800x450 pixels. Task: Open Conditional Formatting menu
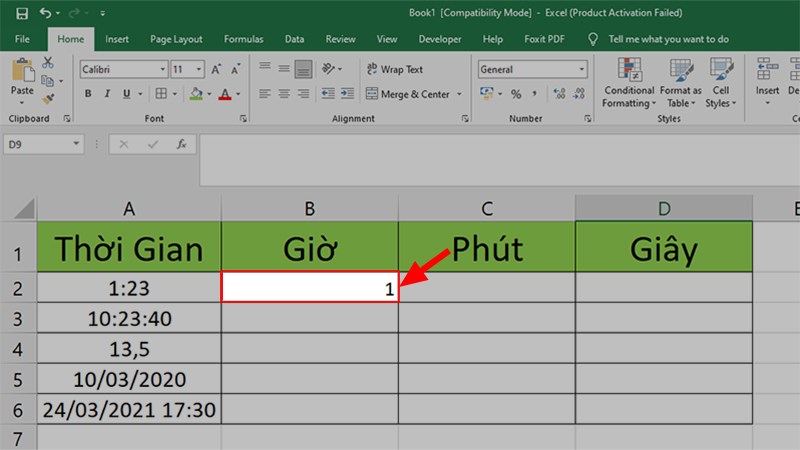pos(629,83)
